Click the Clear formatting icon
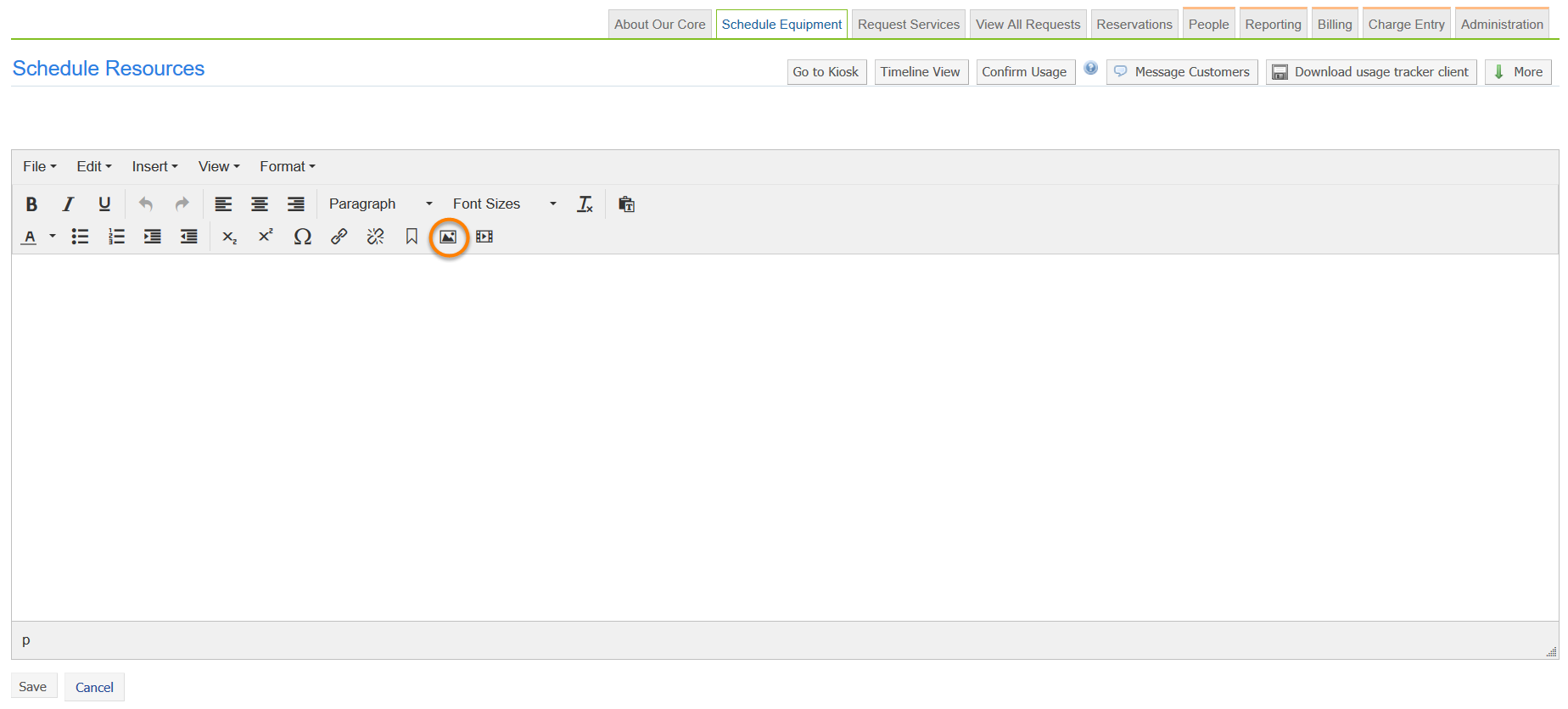Screen dimensions: 1568x709 point(585,204)
